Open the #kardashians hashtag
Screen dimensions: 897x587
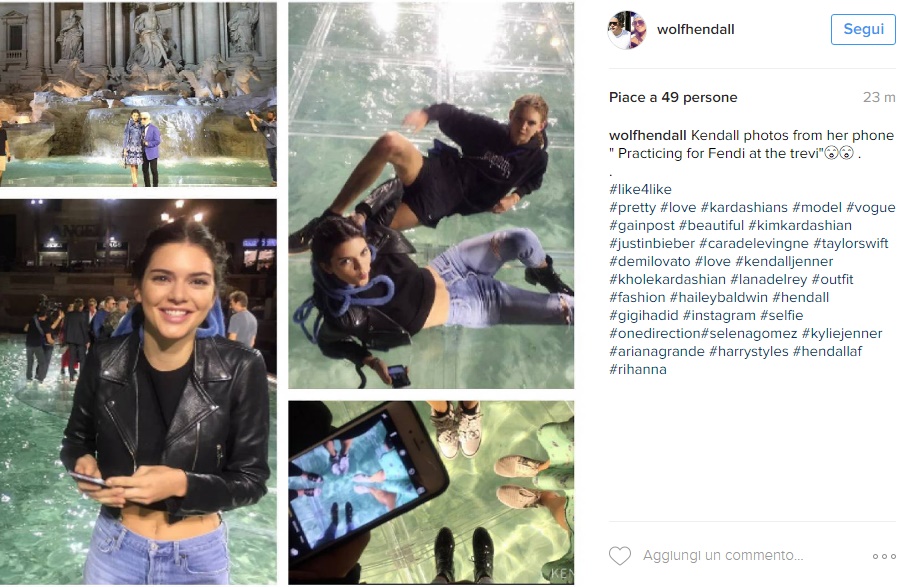click(744, 207)
